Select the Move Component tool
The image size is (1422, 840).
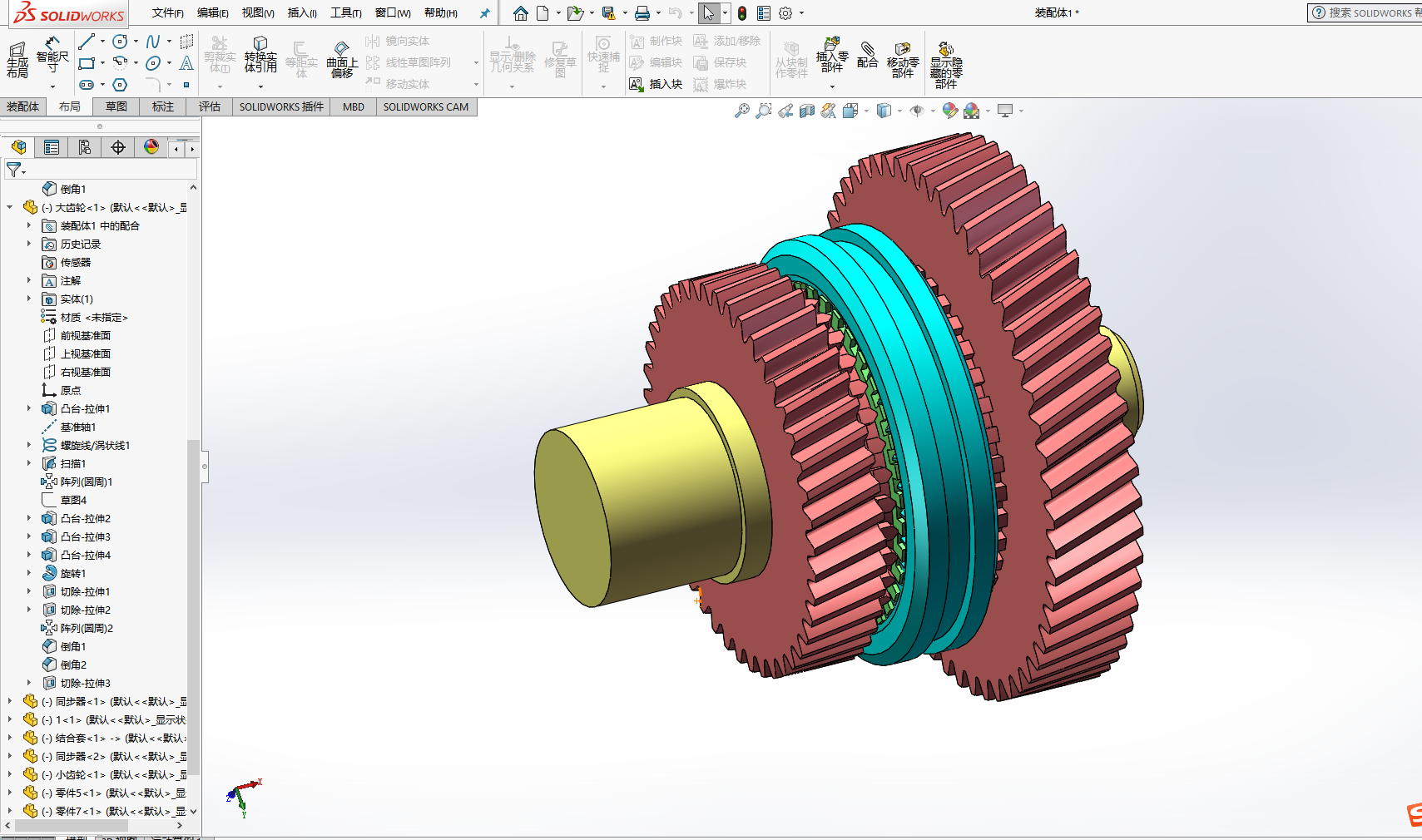(903, 60)
